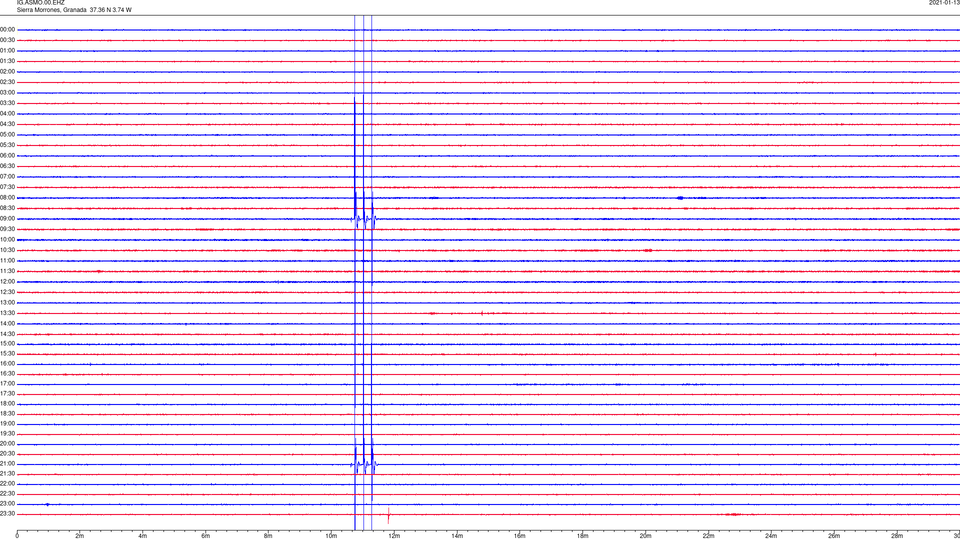Select the 21:00 trace time label

(7, 464)
